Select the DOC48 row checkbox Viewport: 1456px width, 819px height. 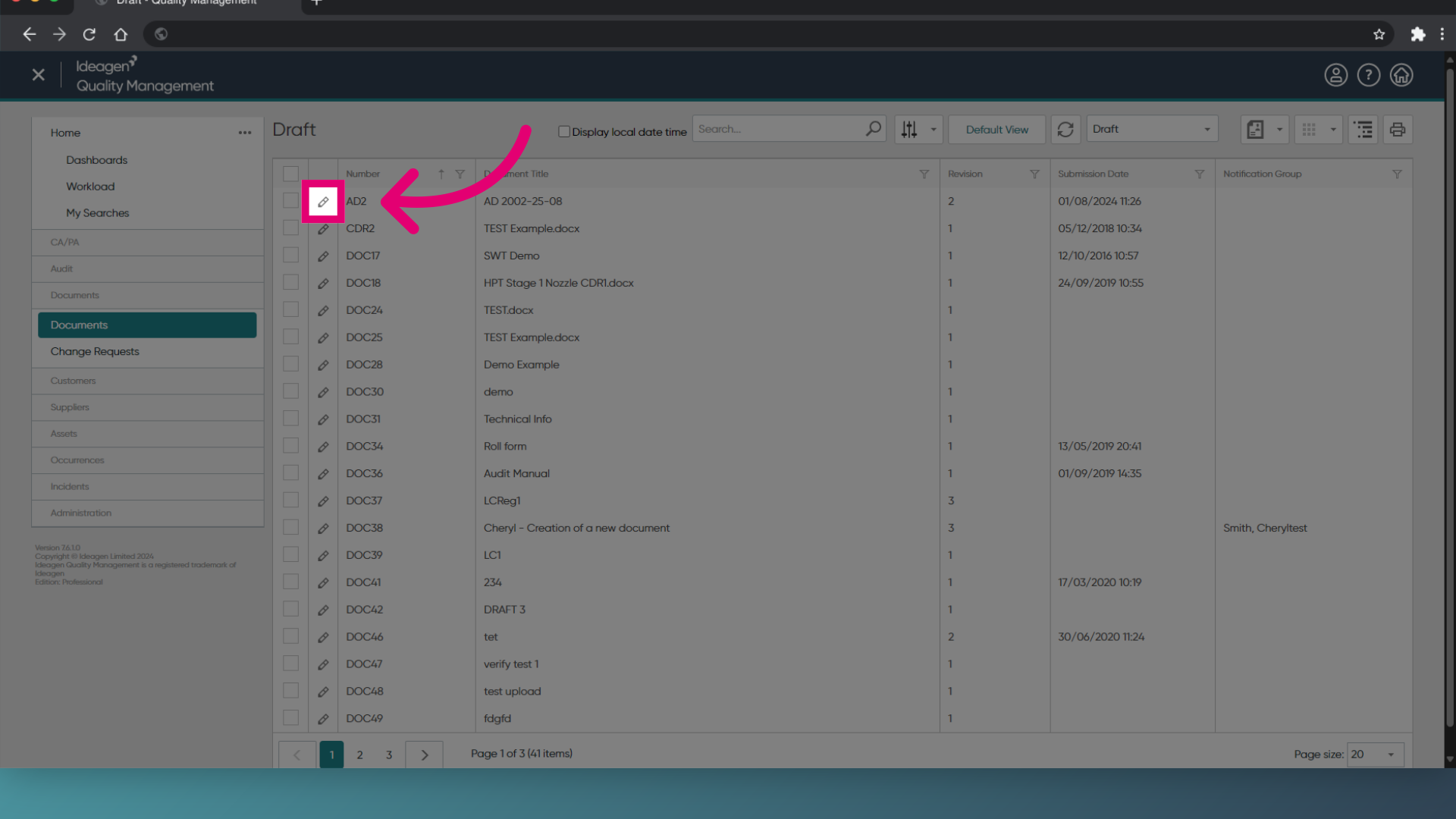click(x=290, y=691)
